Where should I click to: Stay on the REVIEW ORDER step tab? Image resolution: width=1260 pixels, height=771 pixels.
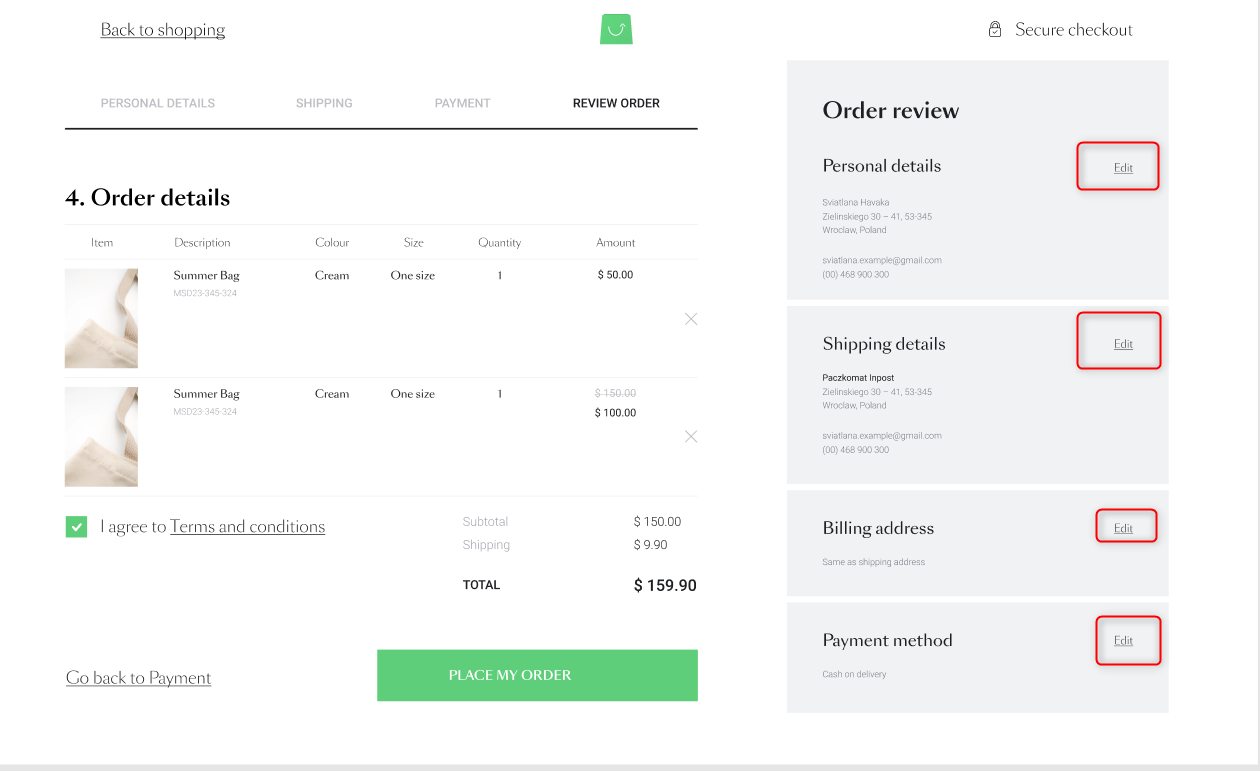pyautogui.click(x=616, y=102)
